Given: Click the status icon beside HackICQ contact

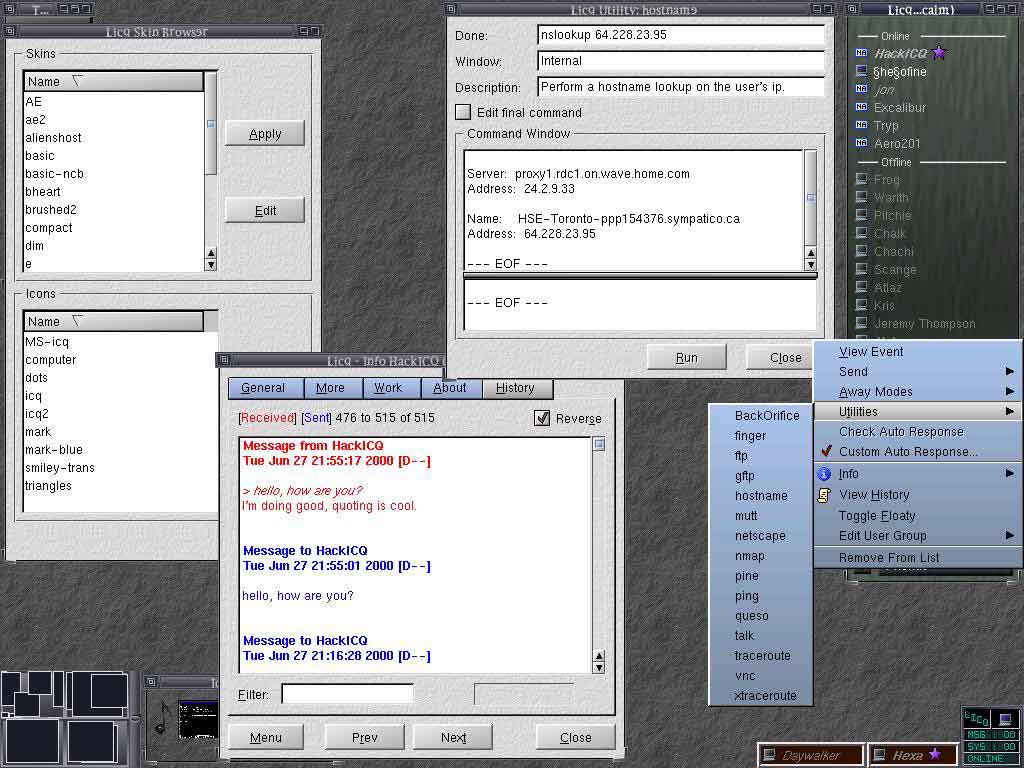Looking at the screenshot, I should tap(862, 53).
